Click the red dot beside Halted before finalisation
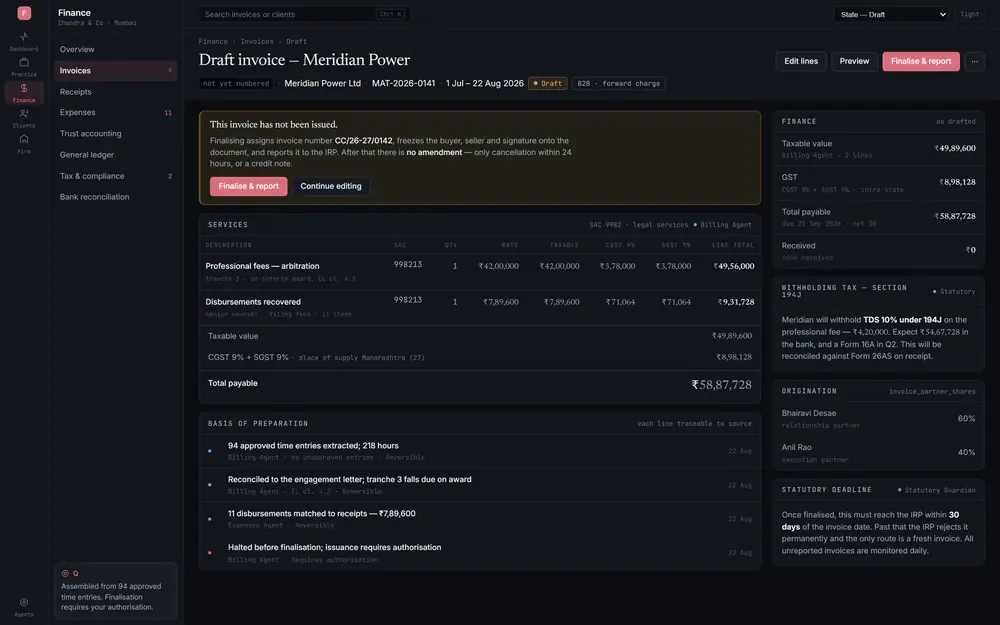The height and width of the screenshot is (625, 1000). click(210, 553)
